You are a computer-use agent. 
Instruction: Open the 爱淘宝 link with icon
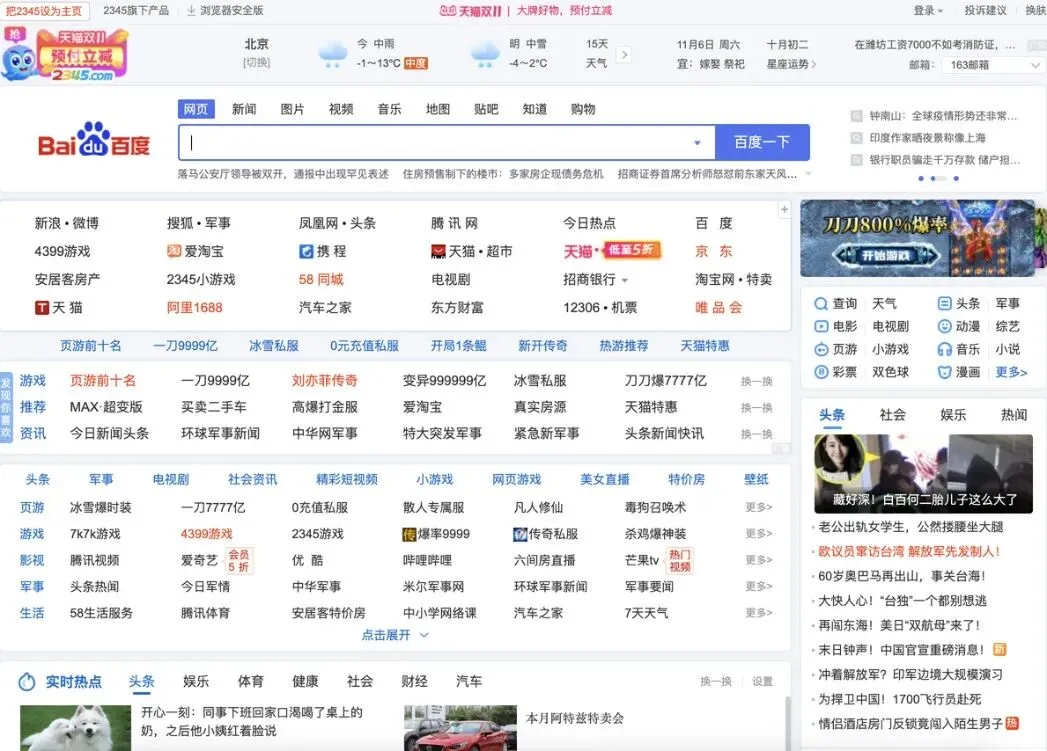click(x=195, y=251)
